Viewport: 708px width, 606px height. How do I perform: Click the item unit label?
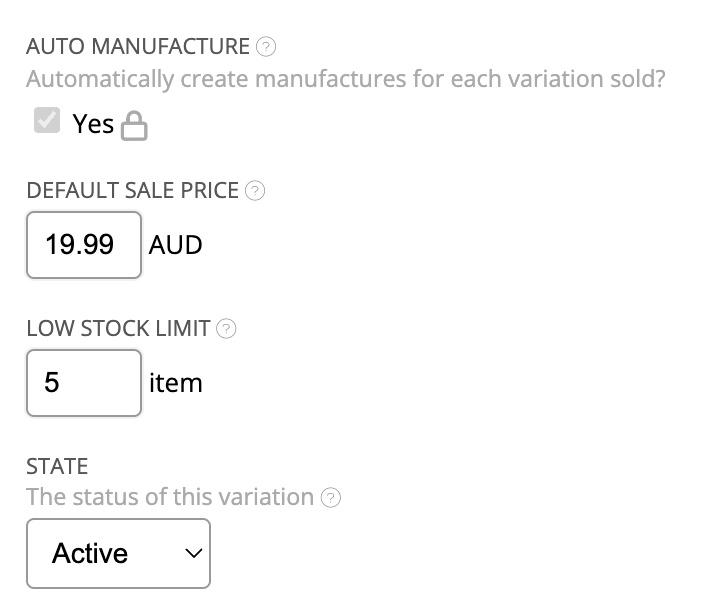(x=176, y=383)
